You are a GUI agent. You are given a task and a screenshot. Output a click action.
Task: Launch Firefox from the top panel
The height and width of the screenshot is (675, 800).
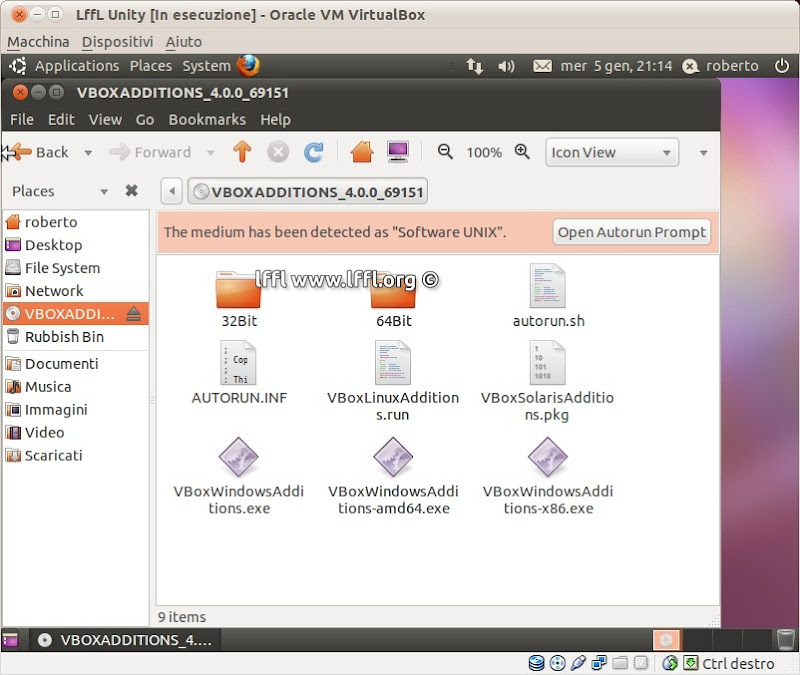coord(248,66)
